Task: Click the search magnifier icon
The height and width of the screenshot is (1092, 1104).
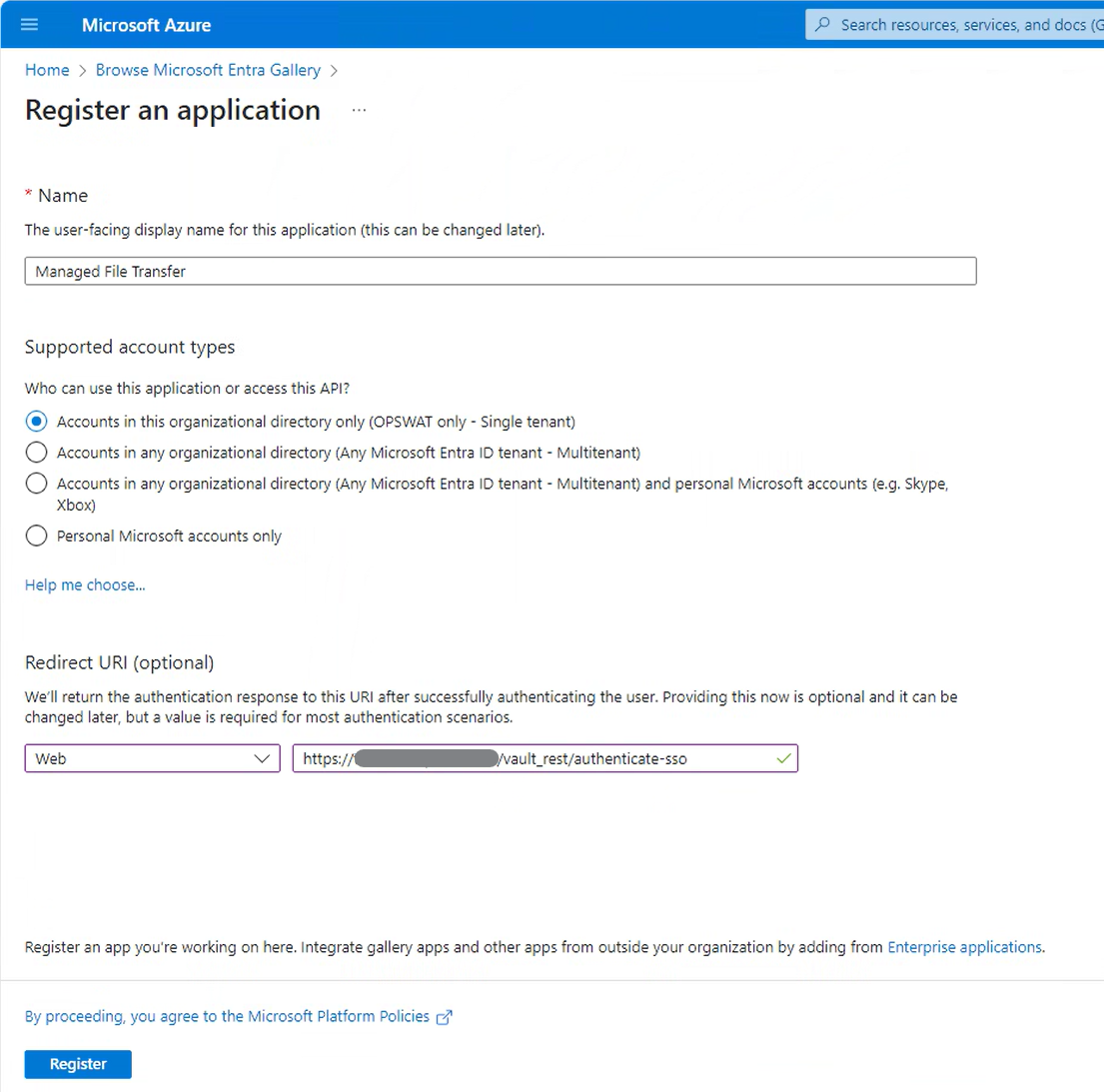Action: (822, 25)
